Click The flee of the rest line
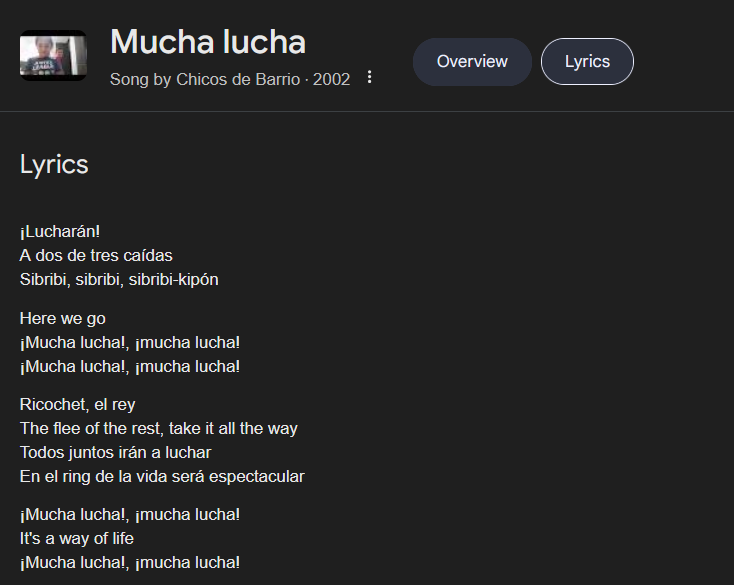Viewport: 734px width, 585px height. [159, 428]
